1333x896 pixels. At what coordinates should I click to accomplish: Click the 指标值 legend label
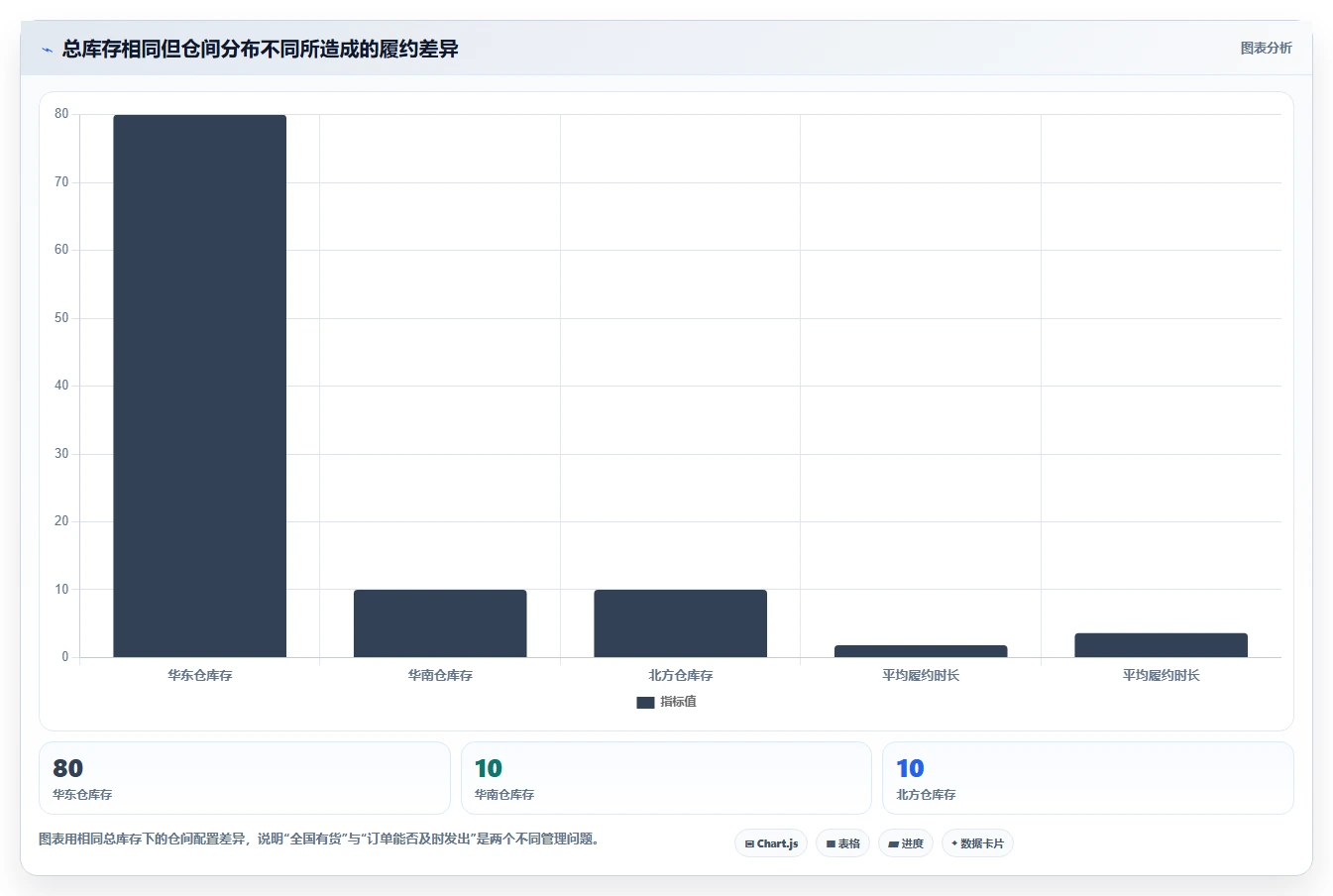coord(679,702)
